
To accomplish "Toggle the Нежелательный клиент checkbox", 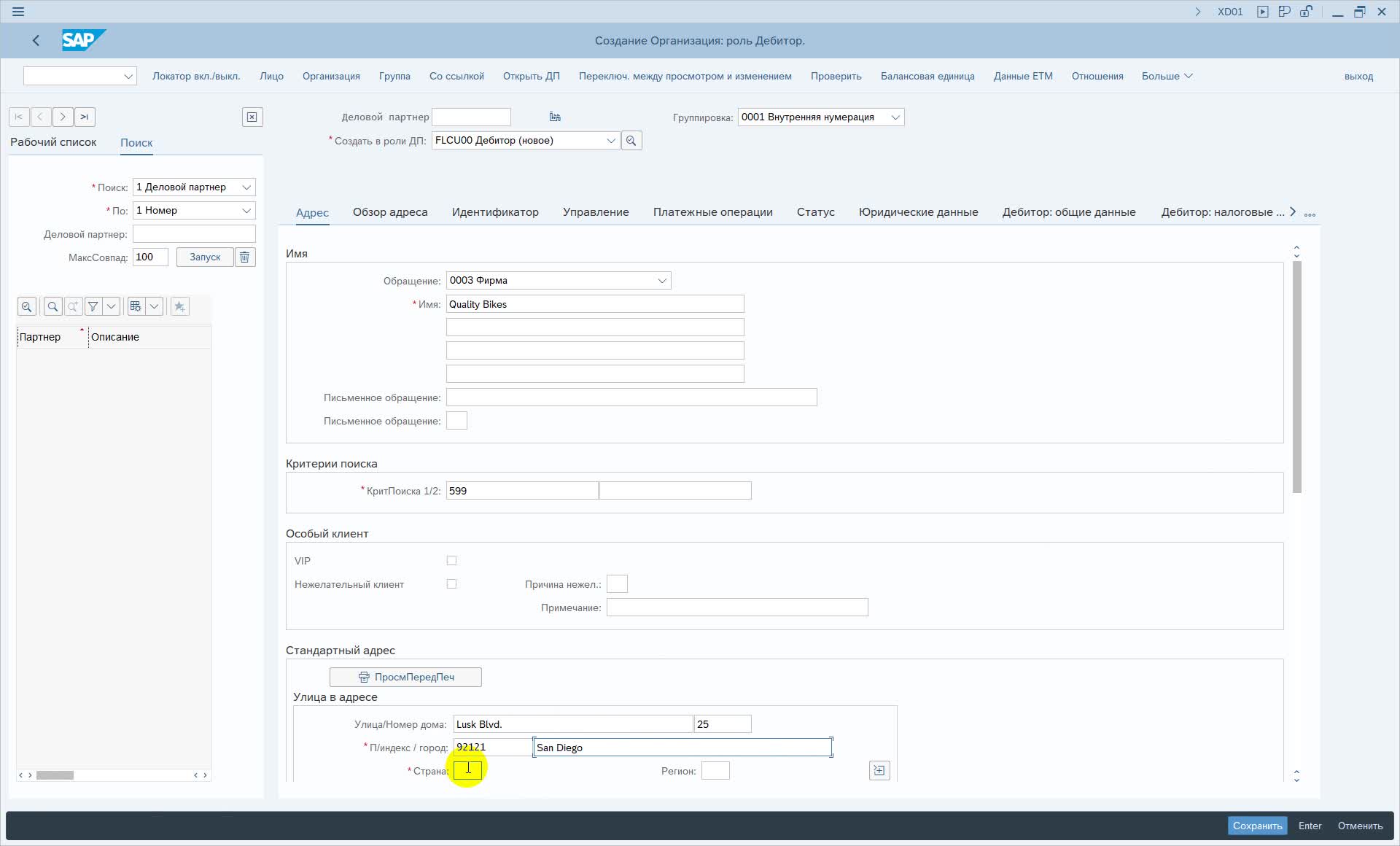I will coord(451,584).
